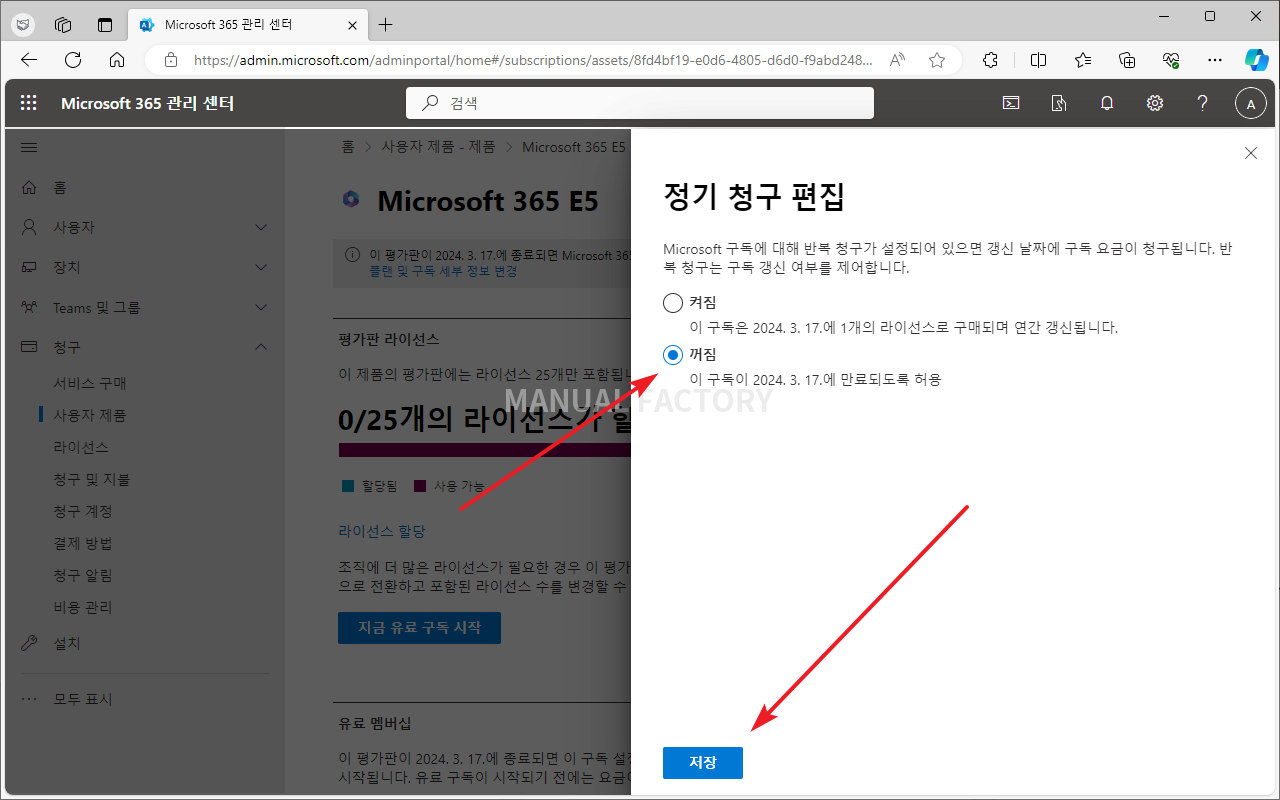Open the 라이선스 할당 link

click(382, 531)
